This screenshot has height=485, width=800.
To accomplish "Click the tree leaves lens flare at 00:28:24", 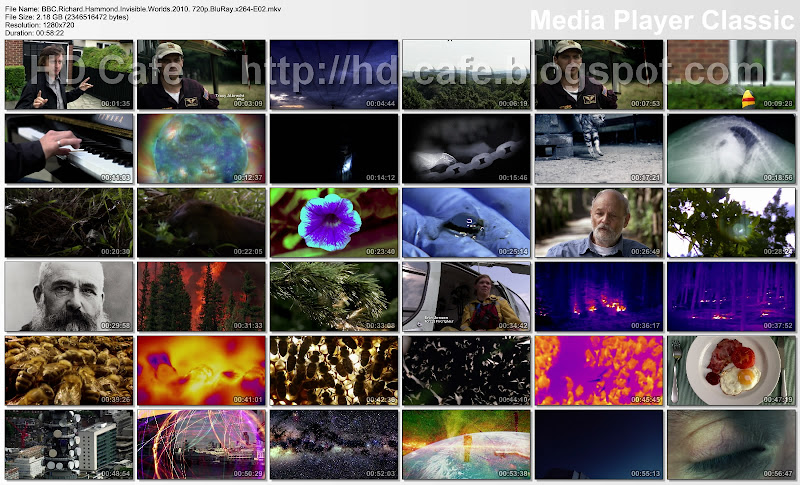I will click(731, 222).
